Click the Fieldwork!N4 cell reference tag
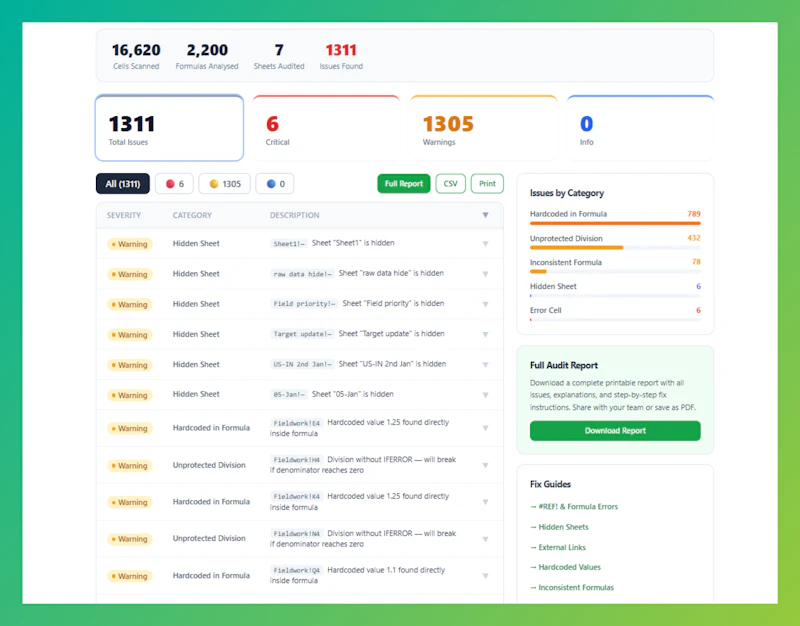Screen dimensions: 800x626 click(296, 534)
